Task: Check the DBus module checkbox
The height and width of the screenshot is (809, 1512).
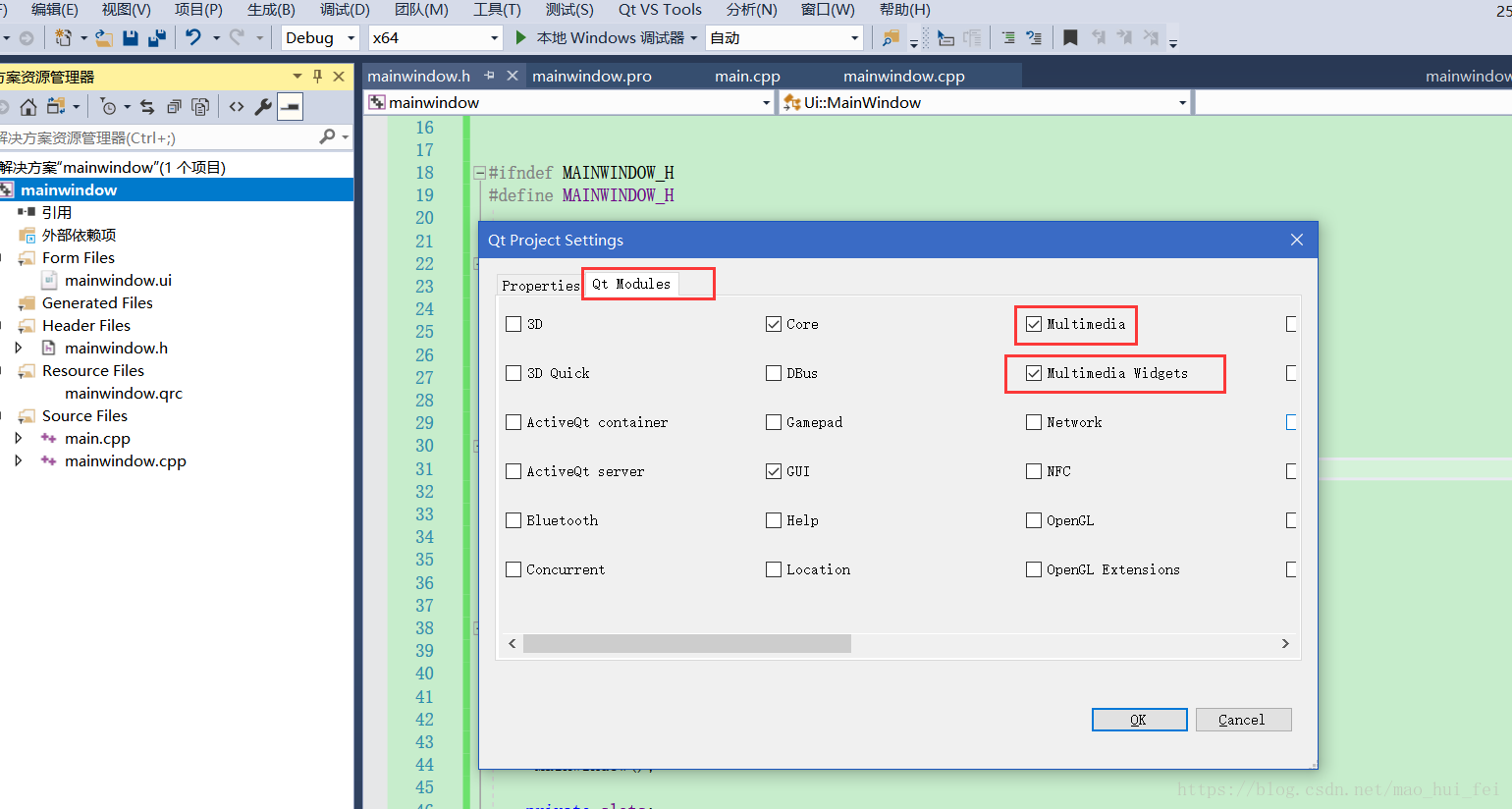Action: (774, 373)
